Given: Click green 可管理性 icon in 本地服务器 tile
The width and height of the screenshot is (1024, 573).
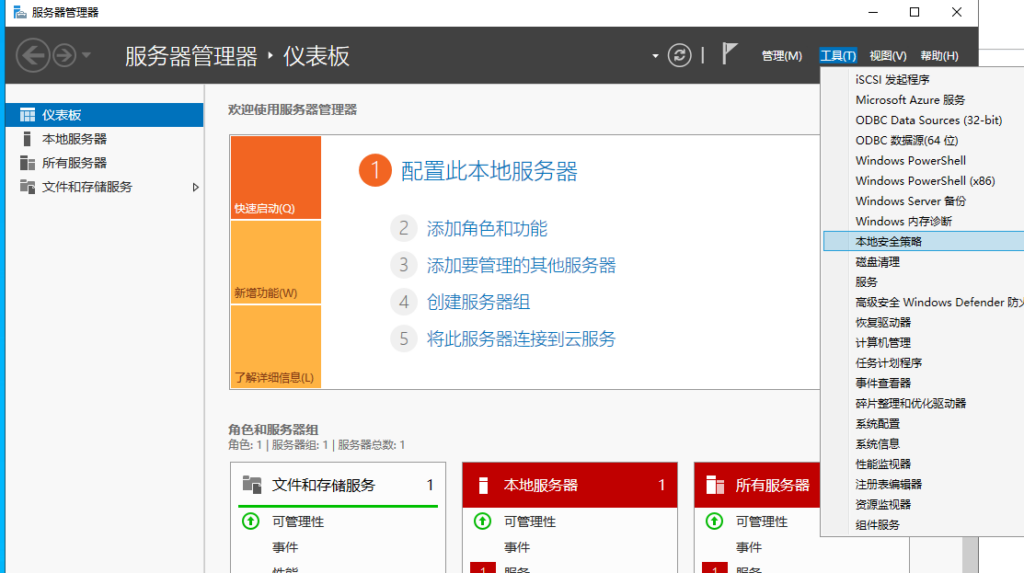Looking at the screenshot, I should coord(482,521).
